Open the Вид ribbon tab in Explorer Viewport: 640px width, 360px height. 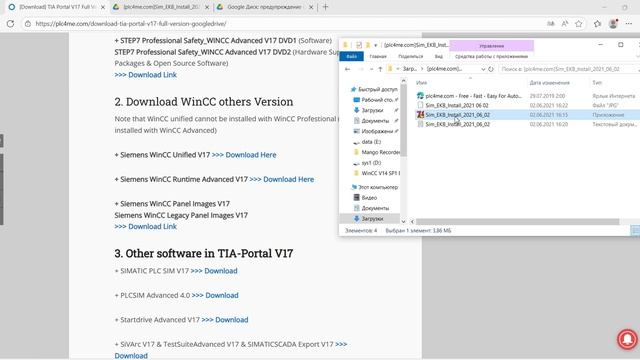click(x=439, y=56)
